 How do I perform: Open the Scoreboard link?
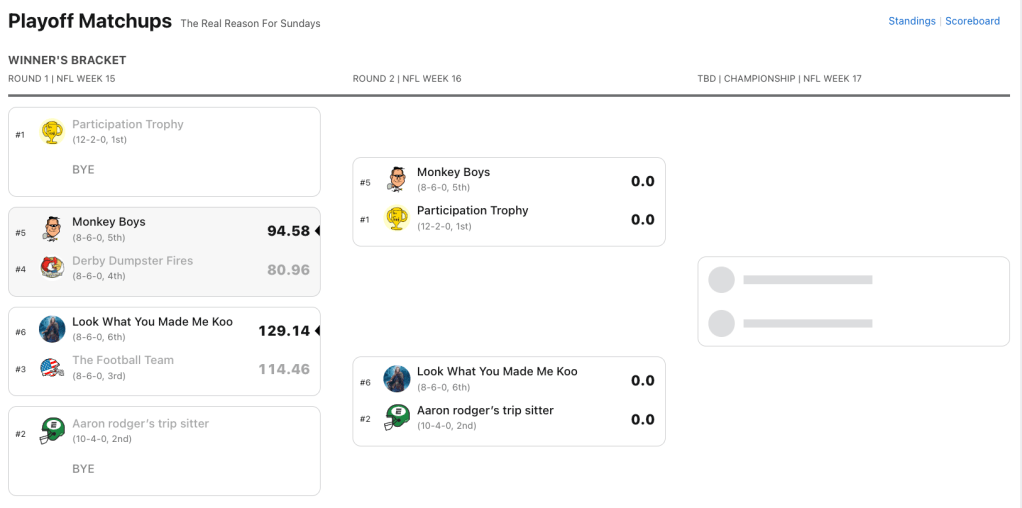point(972,21)
